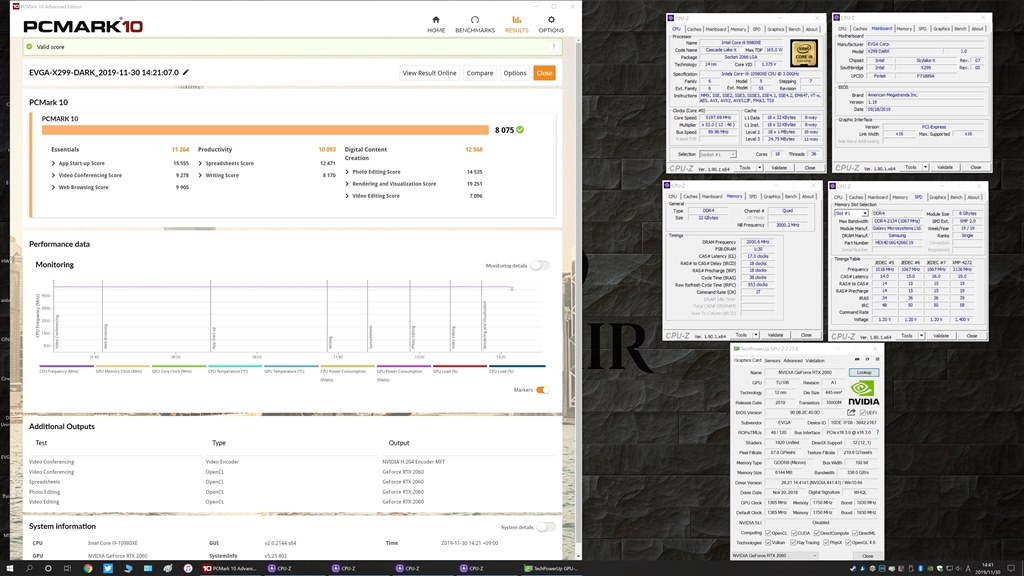Image resolution: width=1024 pixels, height=576 pixels.
Task: Expand Video Conferencing Score row
Action: pyautogui.click(x=54, y=175)
